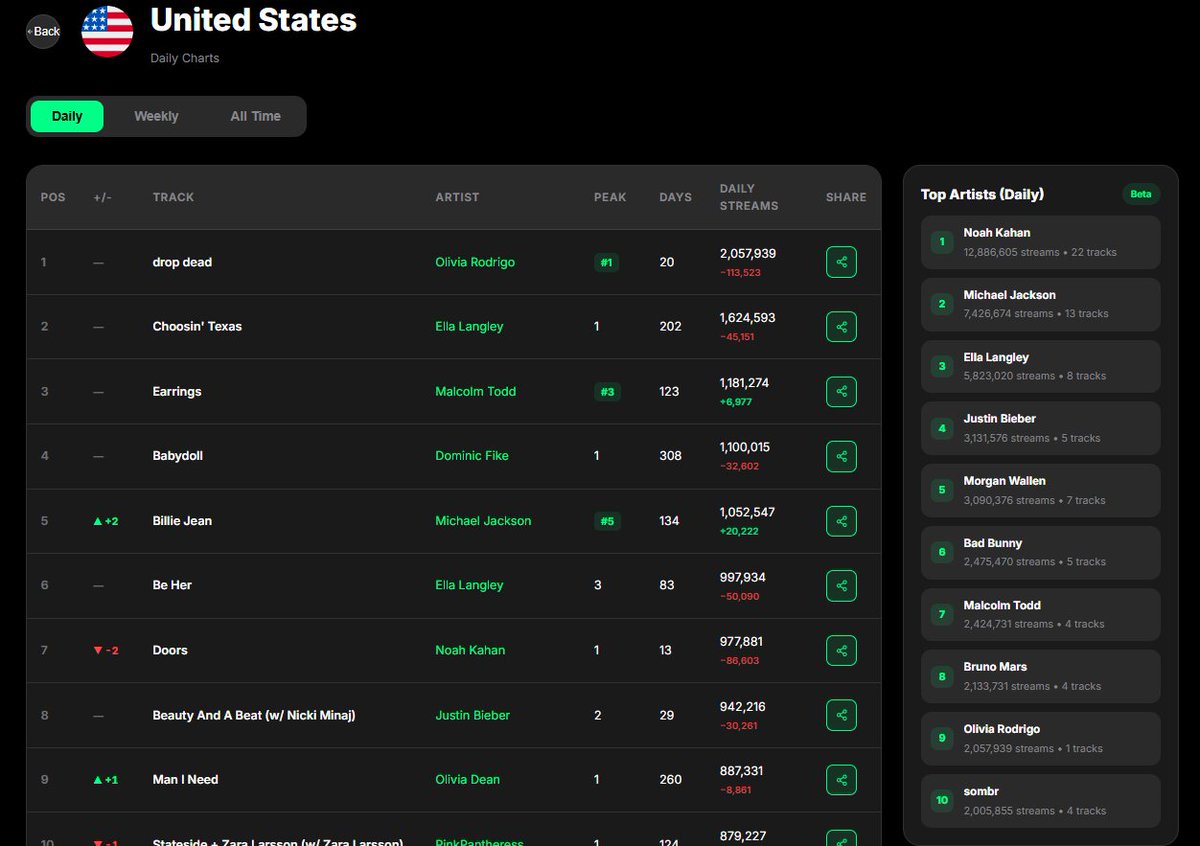The image size is (1200, 846).
Task: Open Olivia Dean artist link
Action: coord(467,779)
